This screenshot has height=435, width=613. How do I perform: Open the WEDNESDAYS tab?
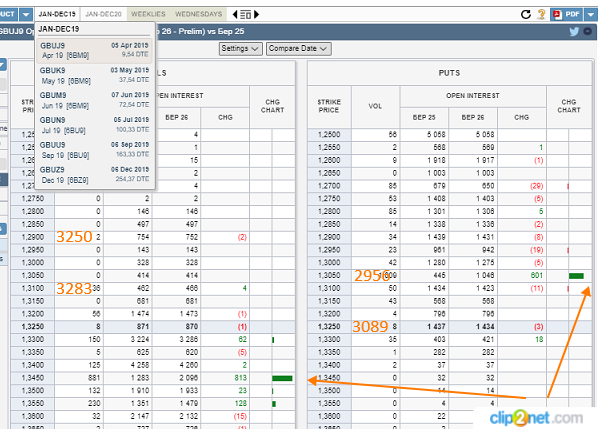199,14
